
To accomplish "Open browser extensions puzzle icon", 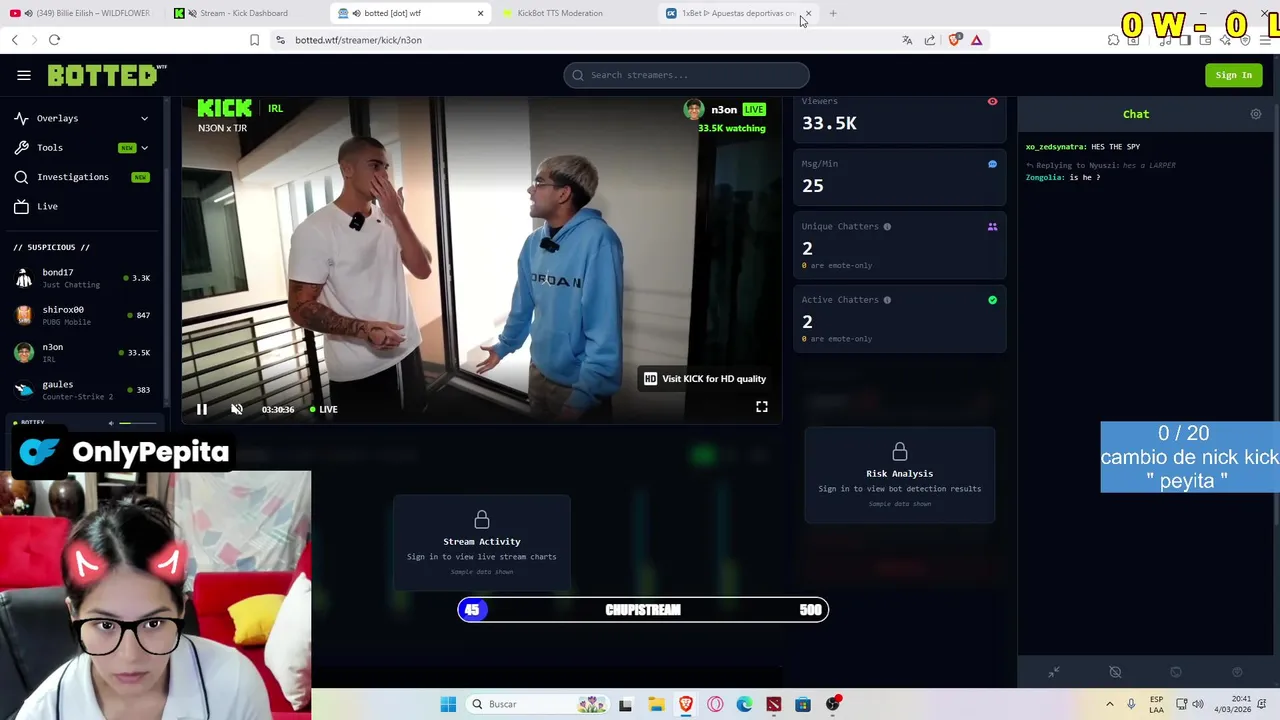I will (x=1113, y=40).
